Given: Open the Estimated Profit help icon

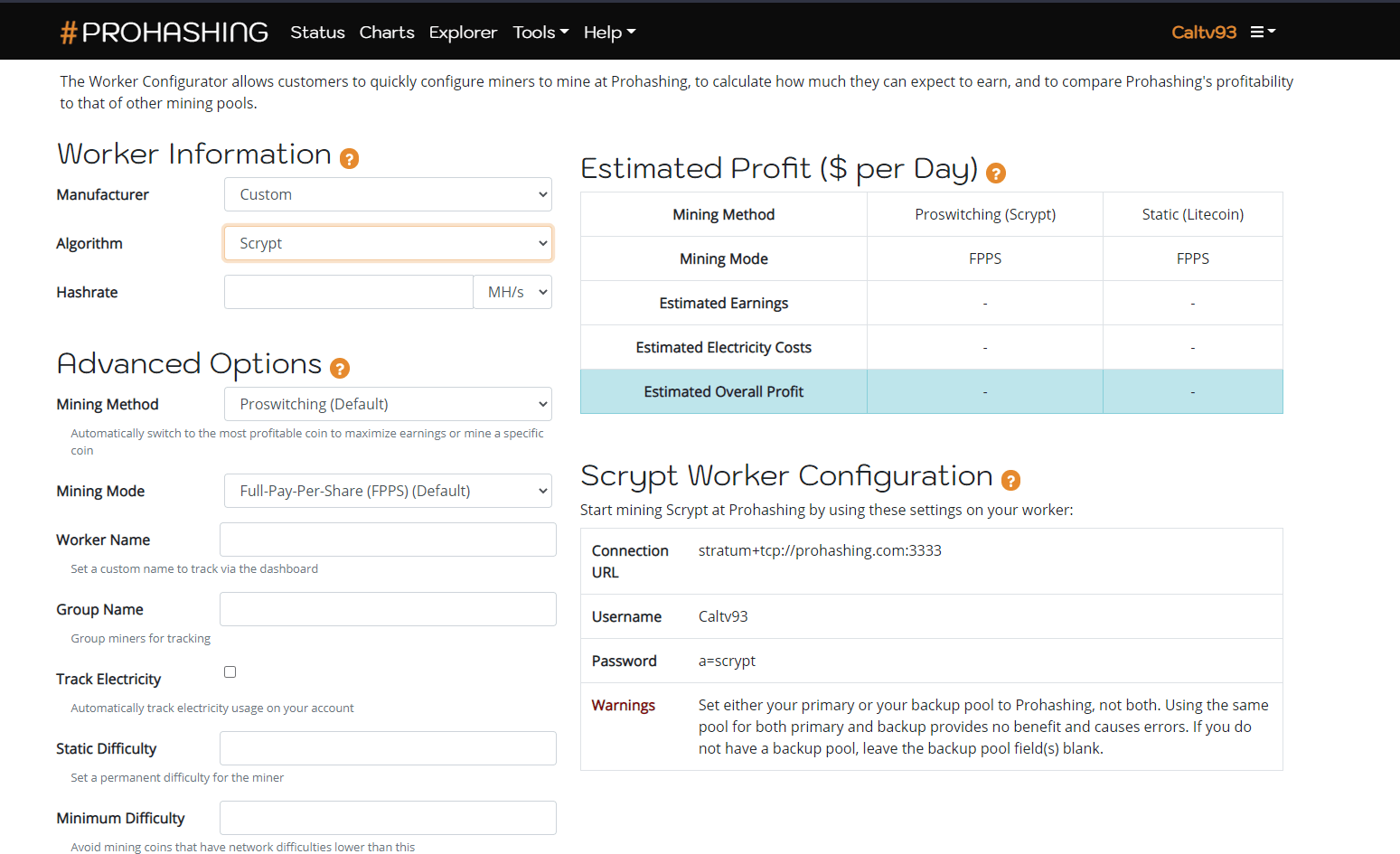Looking at the screenshot, I should point(996,174).
